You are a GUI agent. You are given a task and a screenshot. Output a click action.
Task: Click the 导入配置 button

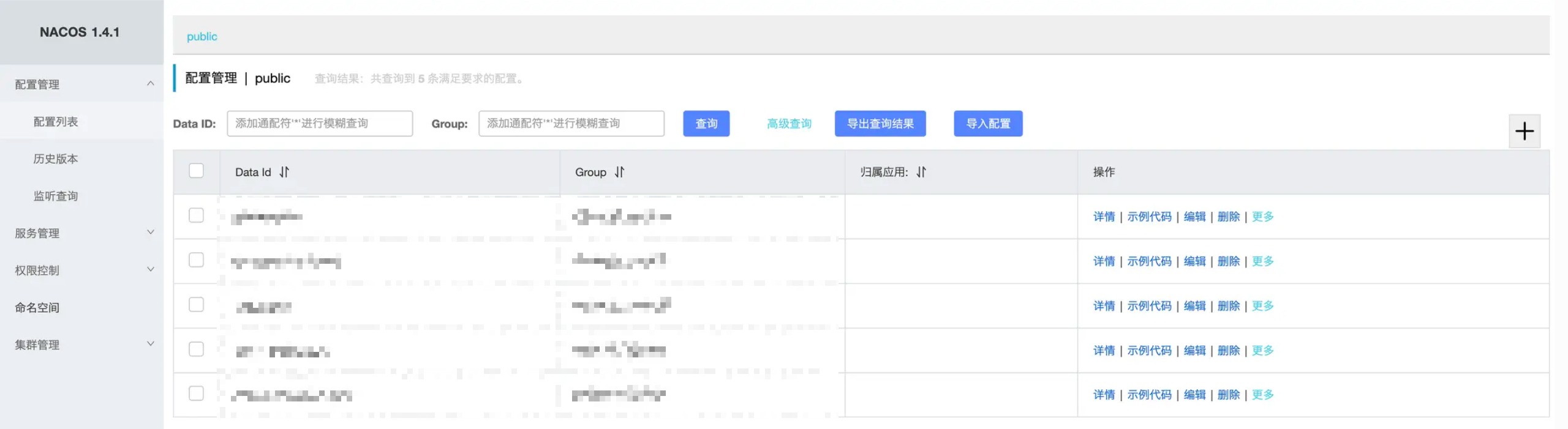987,124
